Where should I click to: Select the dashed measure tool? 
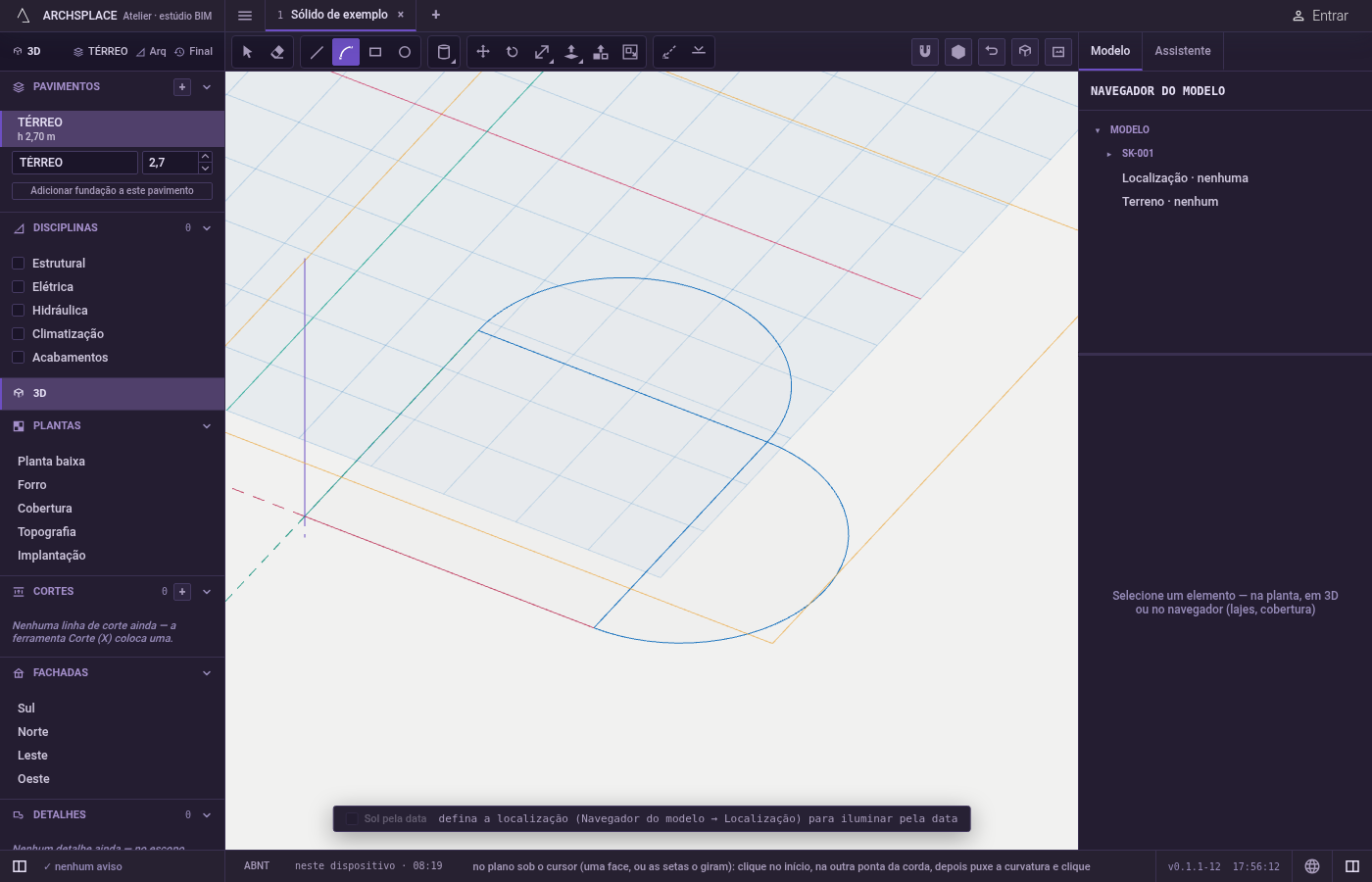[x=669, y=52]
